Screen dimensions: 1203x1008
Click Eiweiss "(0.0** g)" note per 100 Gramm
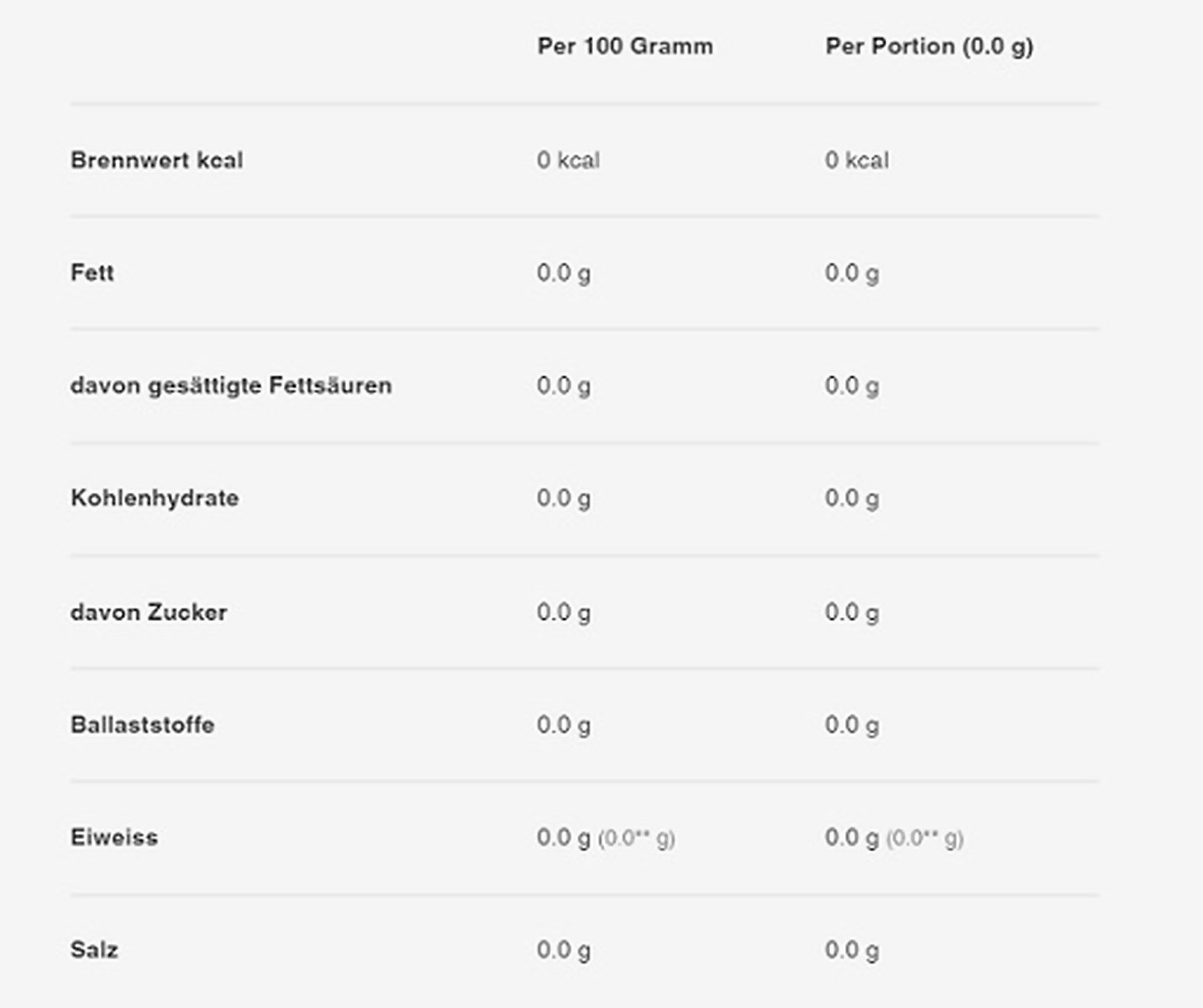(637, 838)
